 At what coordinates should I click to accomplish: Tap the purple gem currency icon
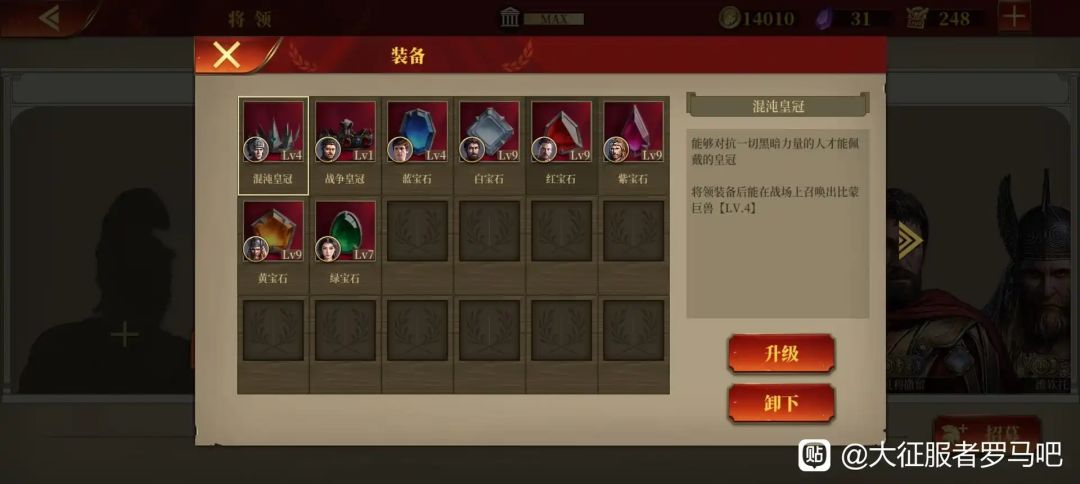(x=826, y=19)
